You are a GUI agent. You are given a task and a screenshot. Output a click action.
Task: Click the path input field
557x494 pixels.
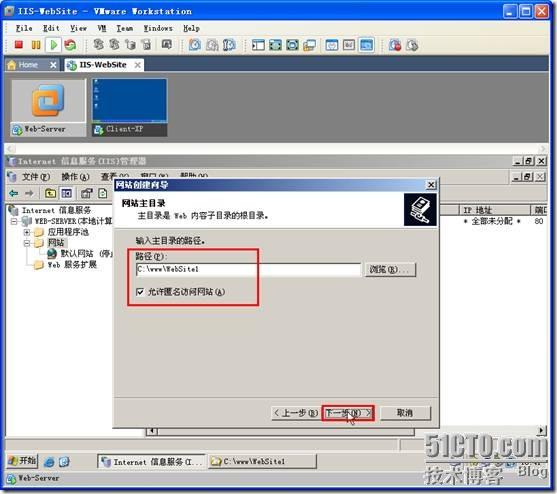248,270
